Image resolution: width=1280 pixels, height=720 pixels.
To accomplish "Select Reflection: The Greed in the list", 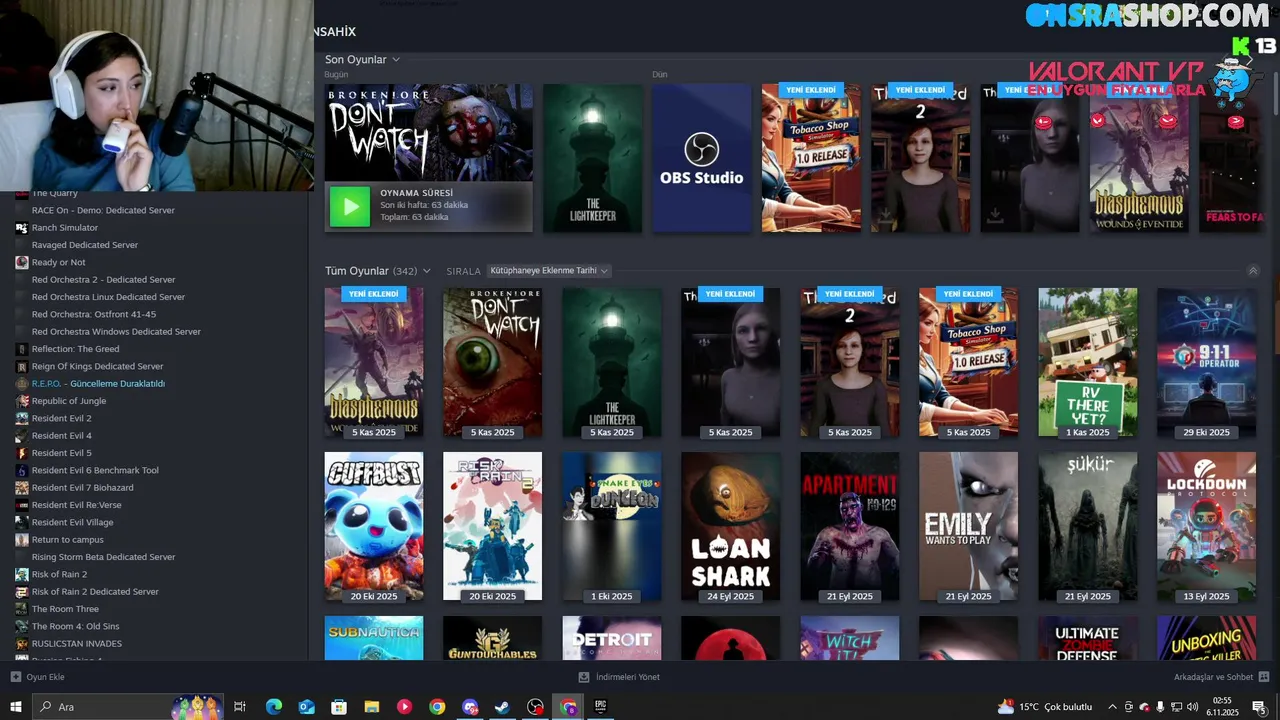I will click(75, 349).
